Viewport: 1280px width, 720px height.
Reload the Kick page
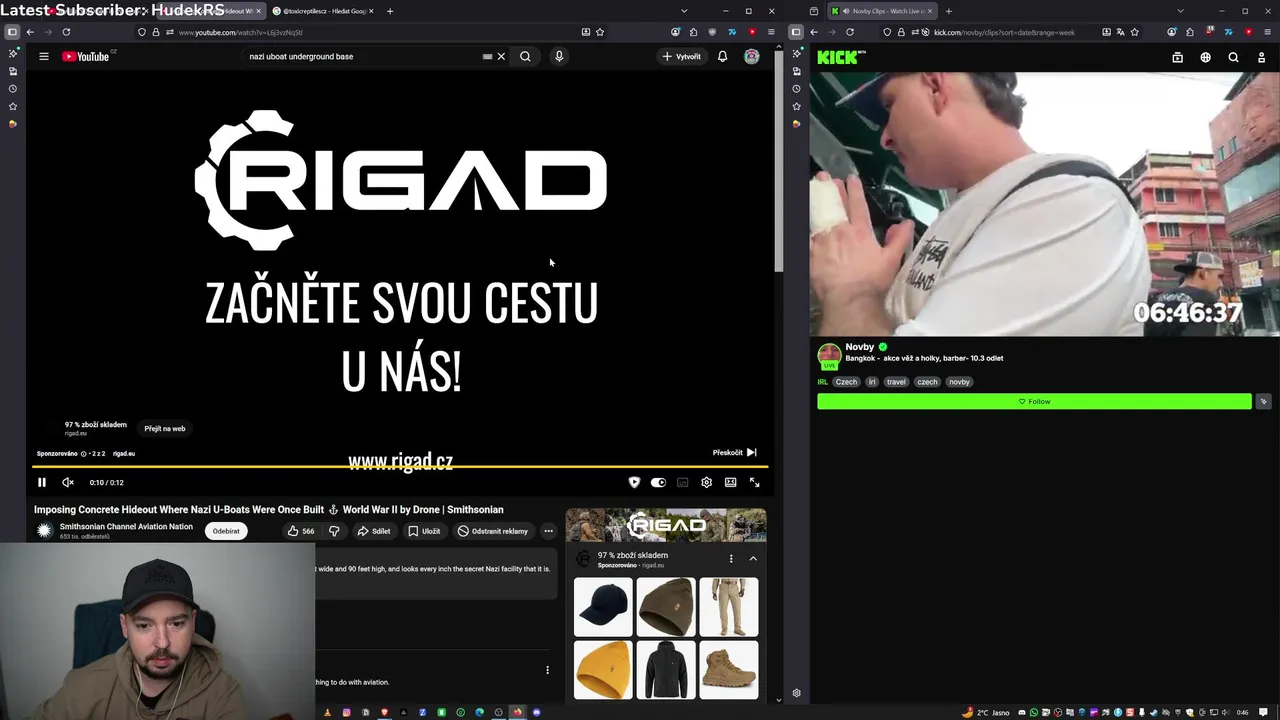pyautogui.click(x=850, y=32)
